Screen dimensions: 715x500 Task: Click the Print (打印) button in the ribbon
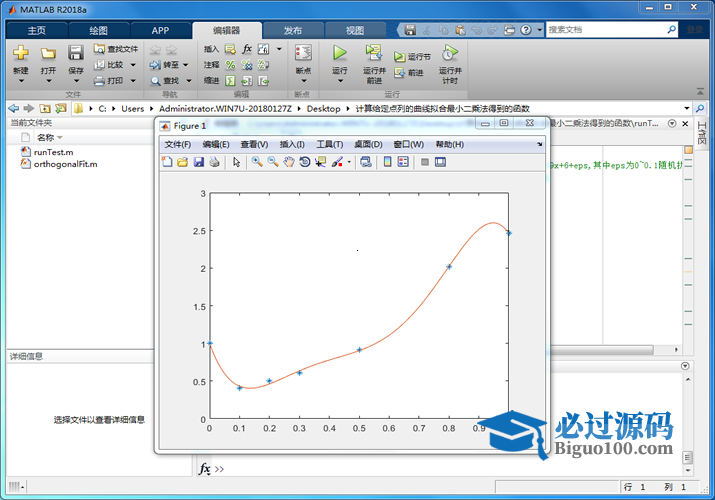click(x=109, y=81)
